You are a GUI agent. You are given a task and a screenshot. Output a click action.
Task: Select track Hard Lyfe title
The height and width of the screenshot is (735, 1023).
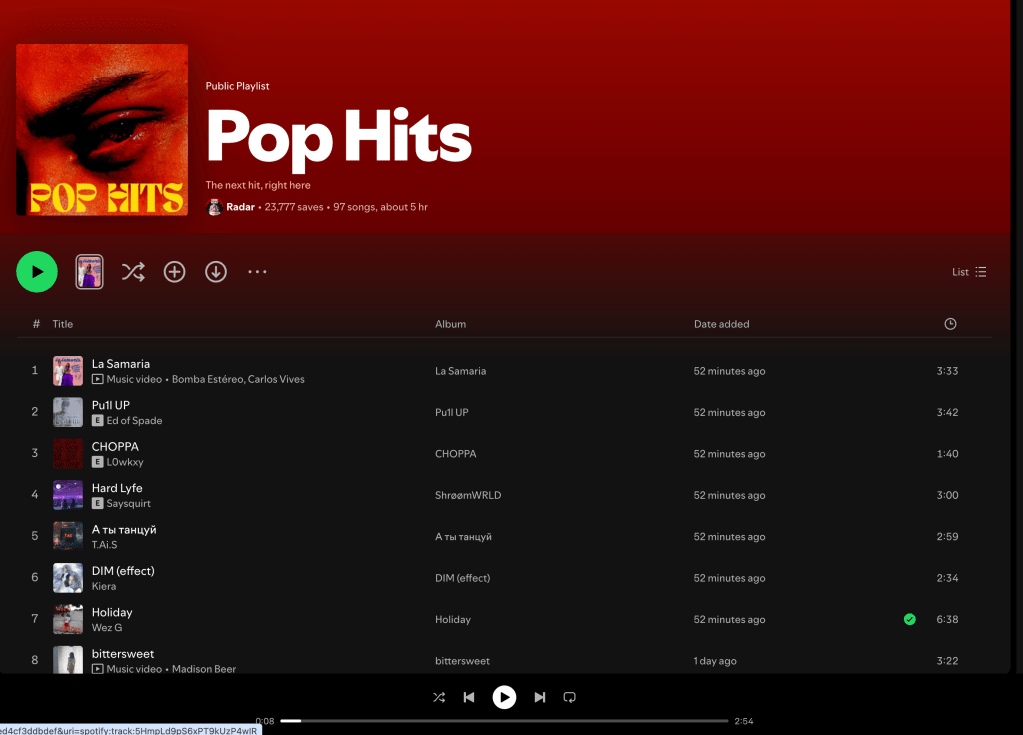pyautogui.click(x=117, y=488)
